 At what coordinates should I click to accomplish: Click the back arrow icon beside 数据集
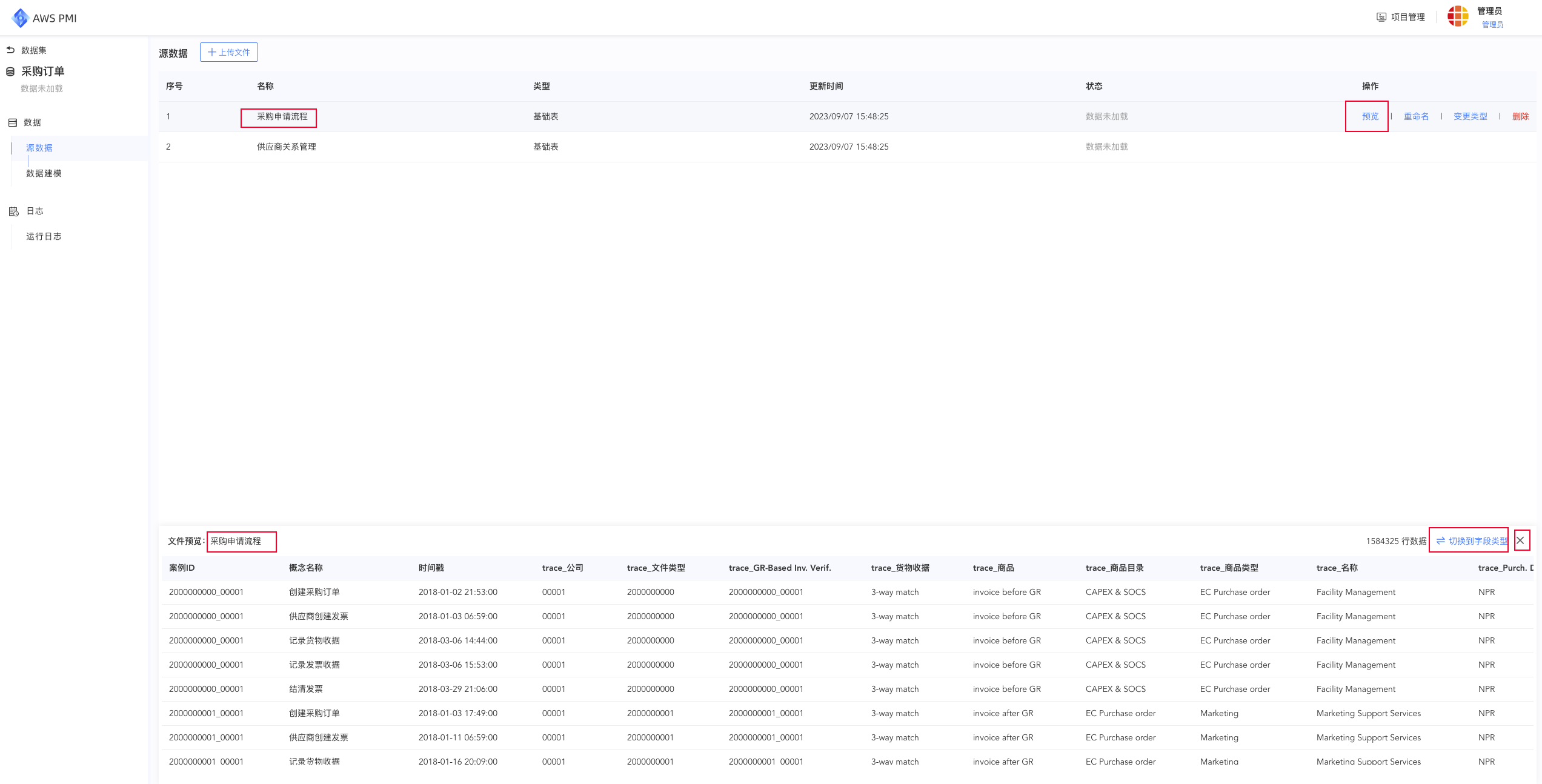pyautogui.click(x=10, y=50)
